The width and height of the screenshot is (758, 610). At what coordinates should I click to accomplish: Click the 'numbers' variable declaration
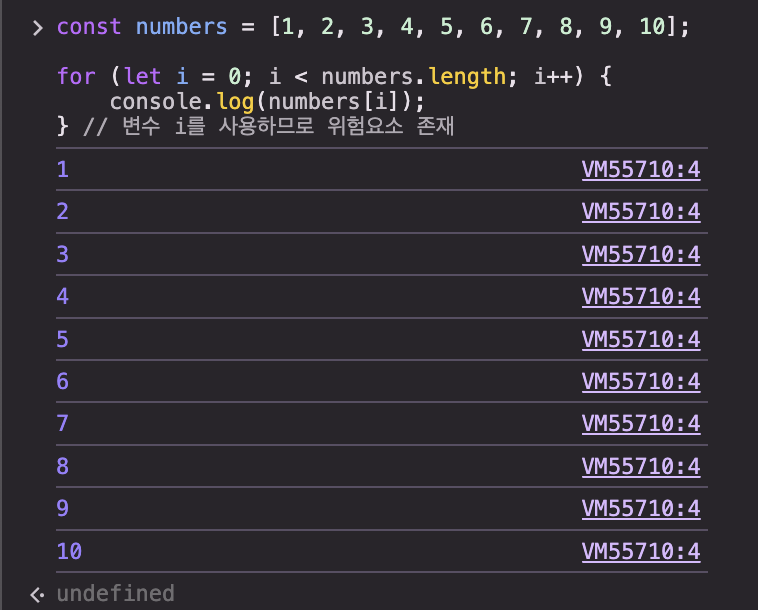click(x=181, y=27)
